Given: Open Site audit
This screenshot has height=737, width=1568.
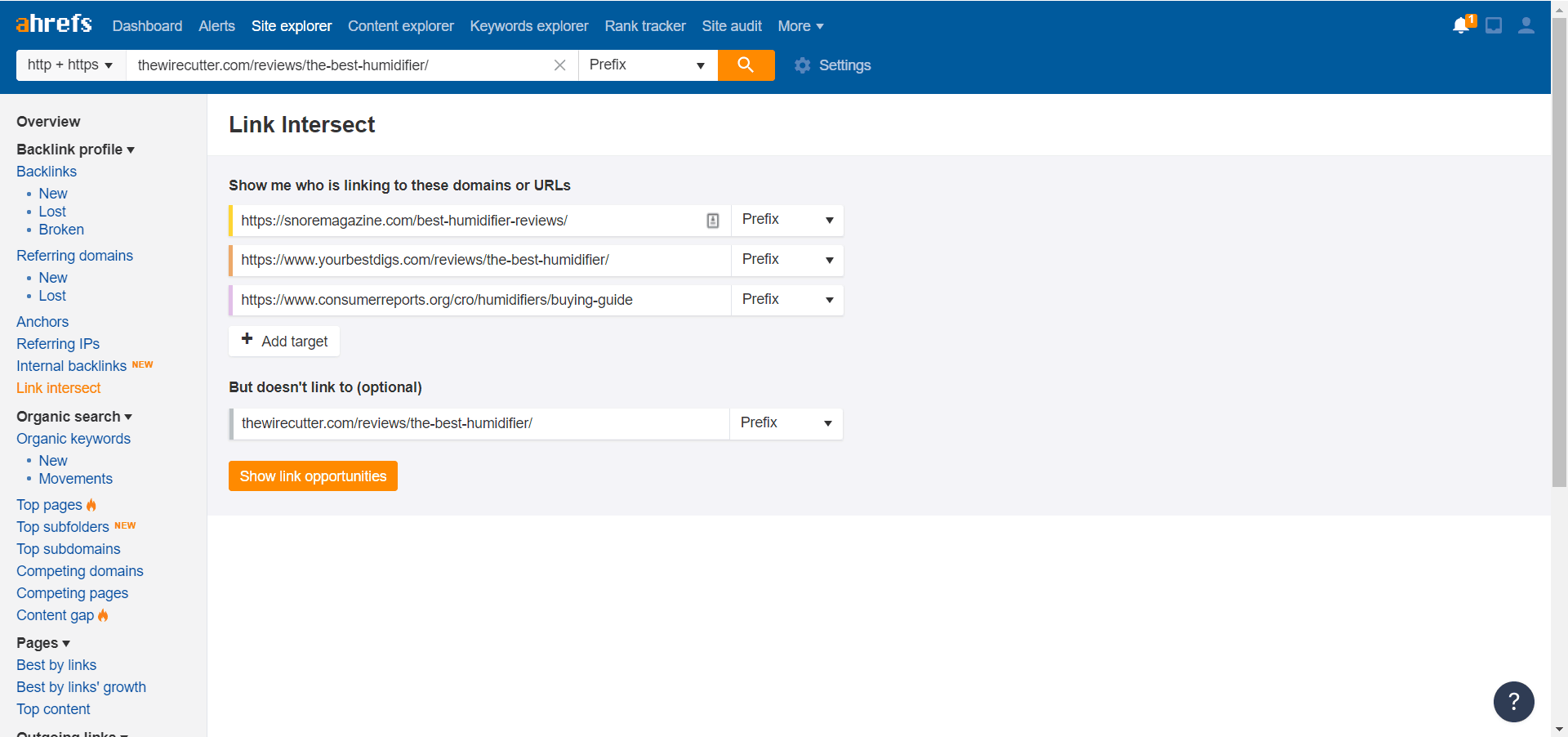Looking at the screenshot, I should [x=732, y=26].
